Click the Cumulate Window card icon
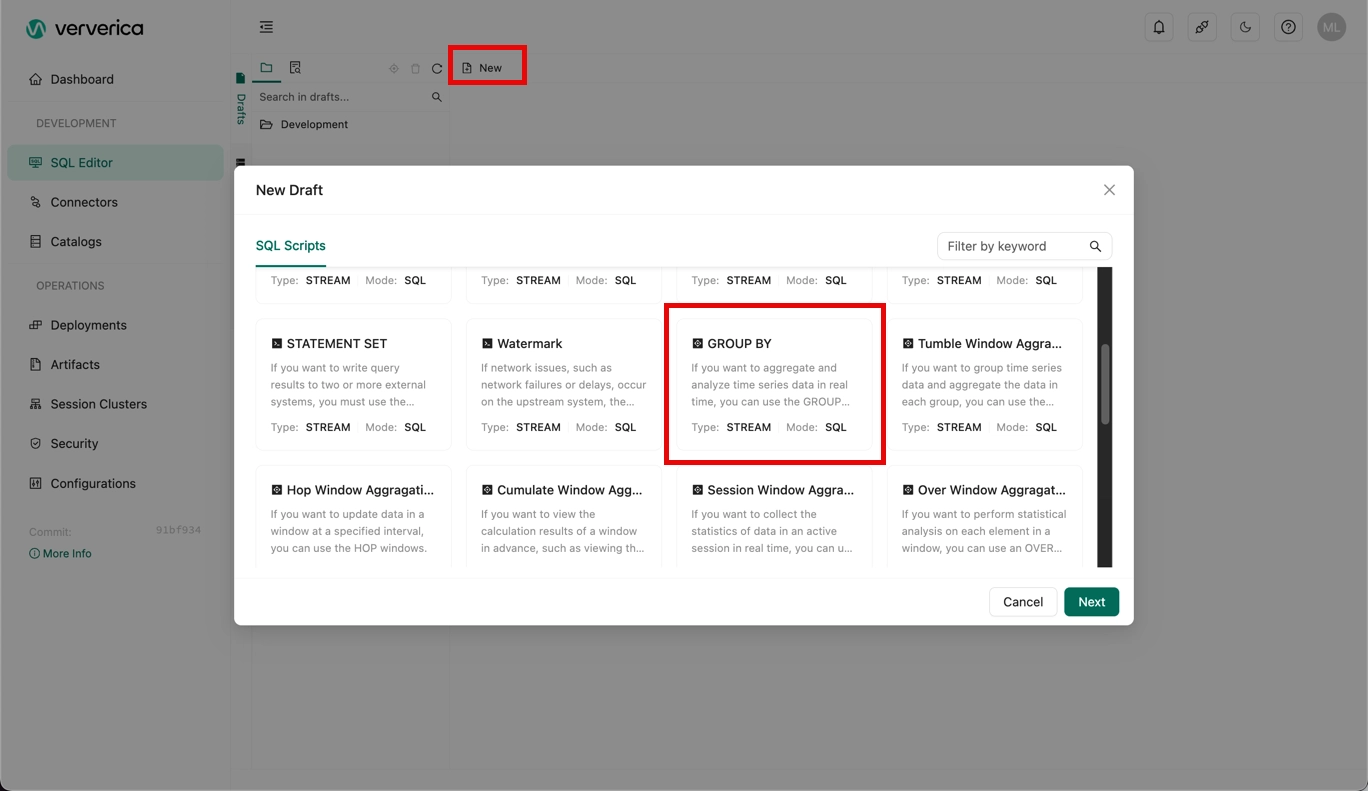1368x791 pixels. (x=487, y=490)
